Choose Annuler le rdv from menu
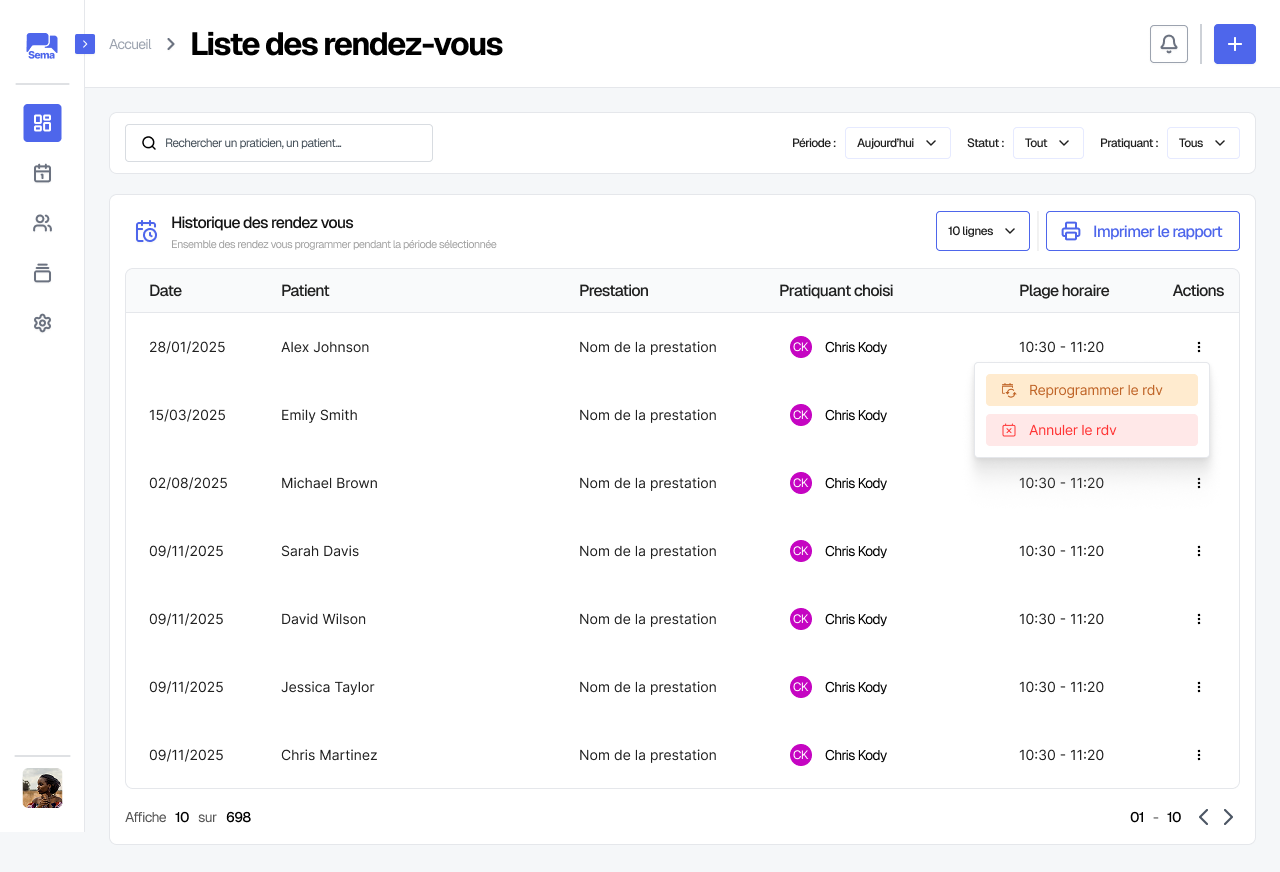The width and height of the screenshot is (1280, 872). [x=1092, y=430]
